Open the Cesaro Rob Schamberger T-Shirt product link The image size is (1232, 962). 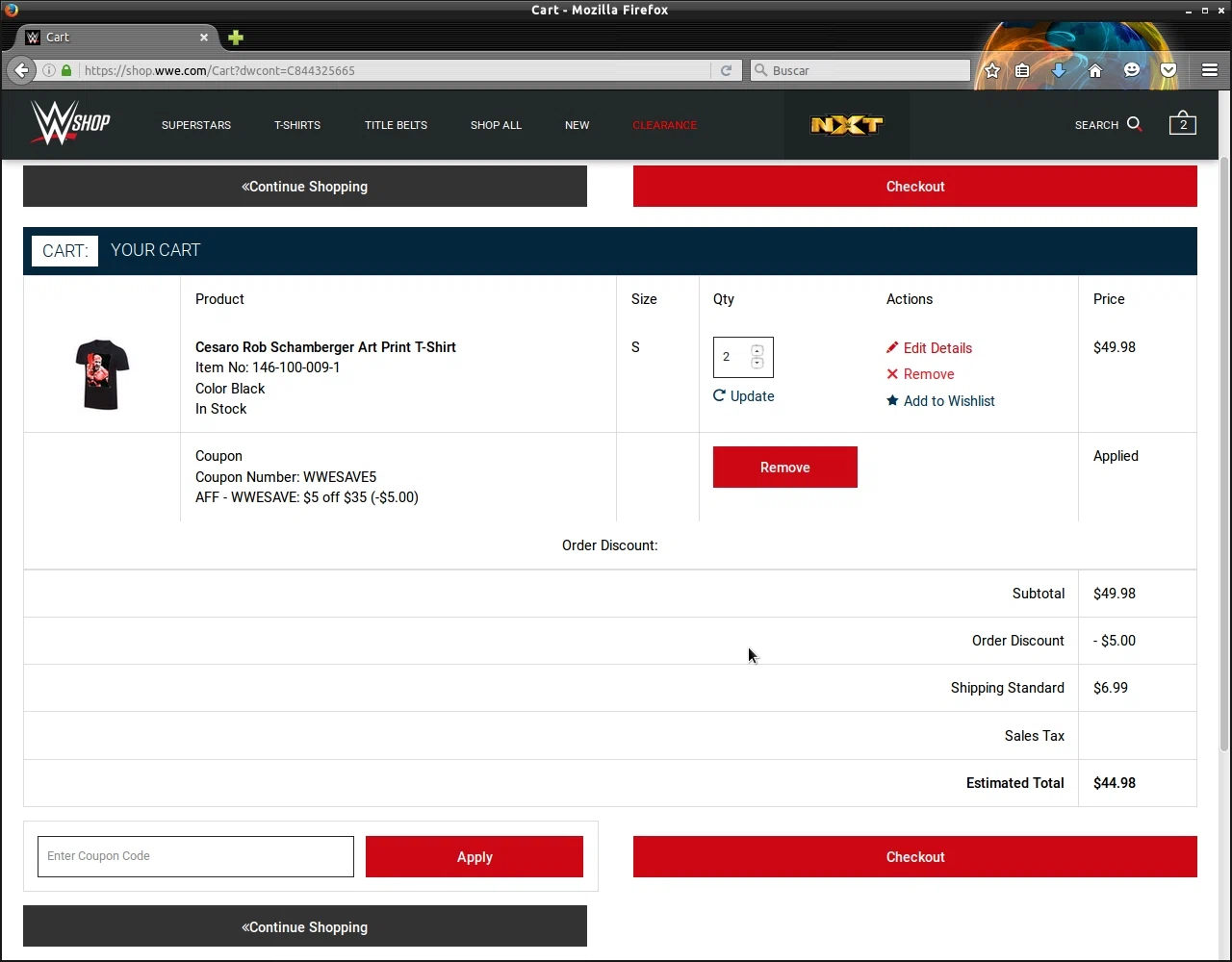(325, 347)
